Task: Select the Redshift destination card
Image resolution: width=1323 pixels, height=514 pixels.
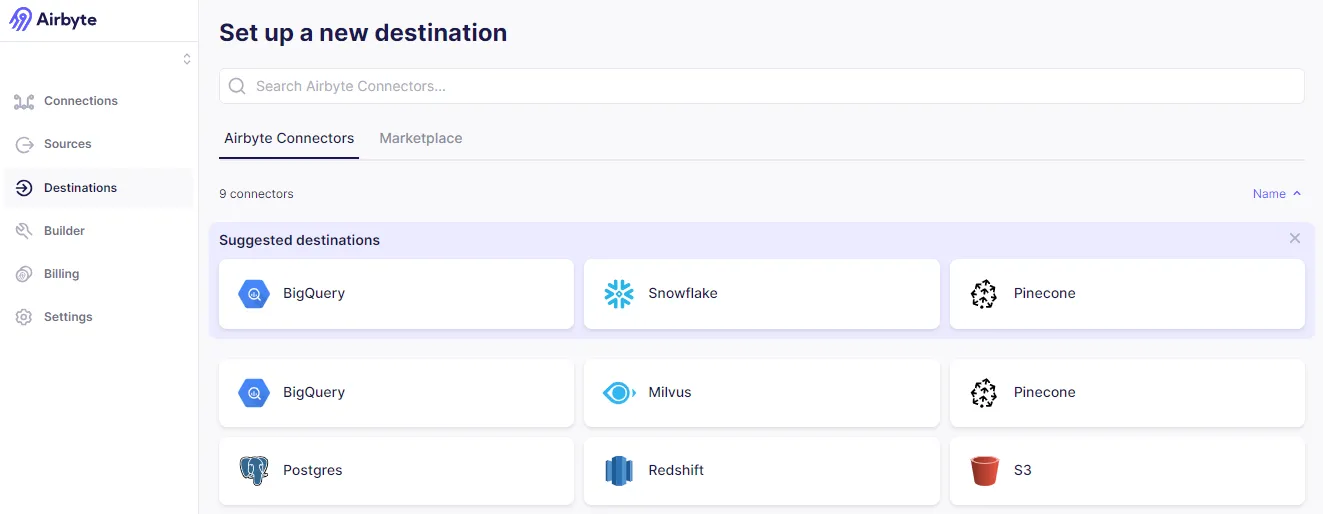Action: coord(761,471)
